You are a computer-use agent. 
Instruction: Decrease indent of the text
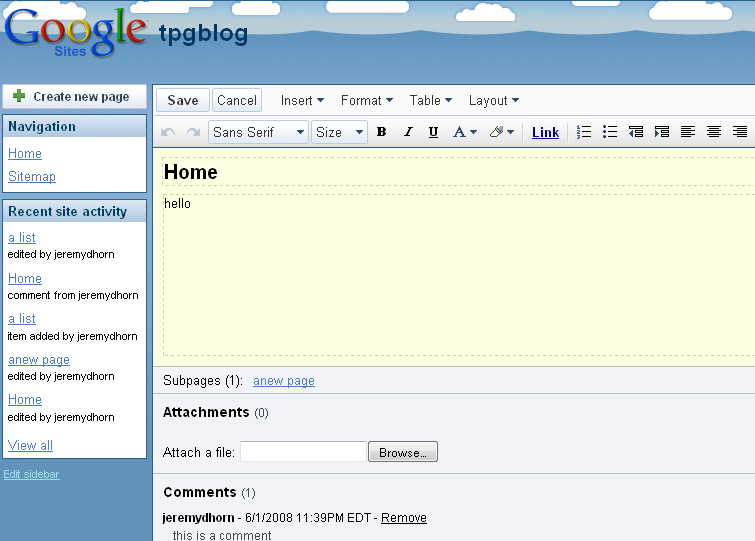point(636,132)
